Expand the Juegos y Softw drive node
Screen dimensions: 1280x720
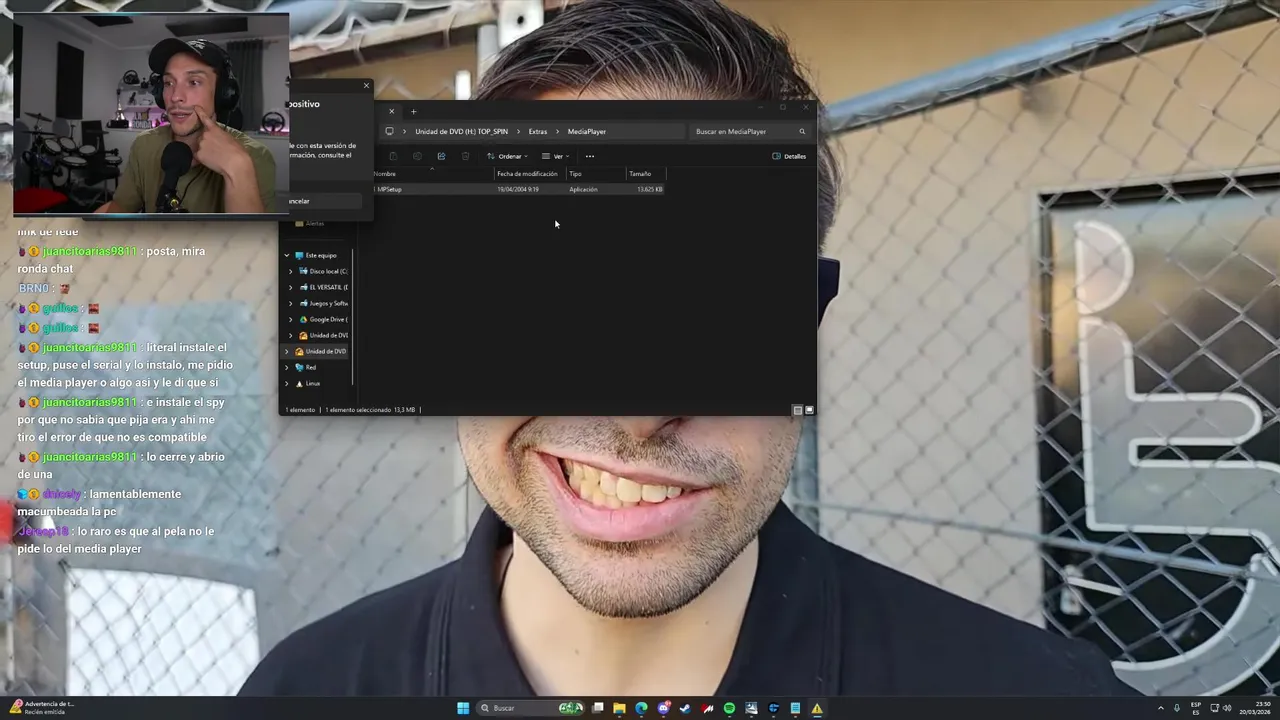pyautogui.click(x=291, y=303)
